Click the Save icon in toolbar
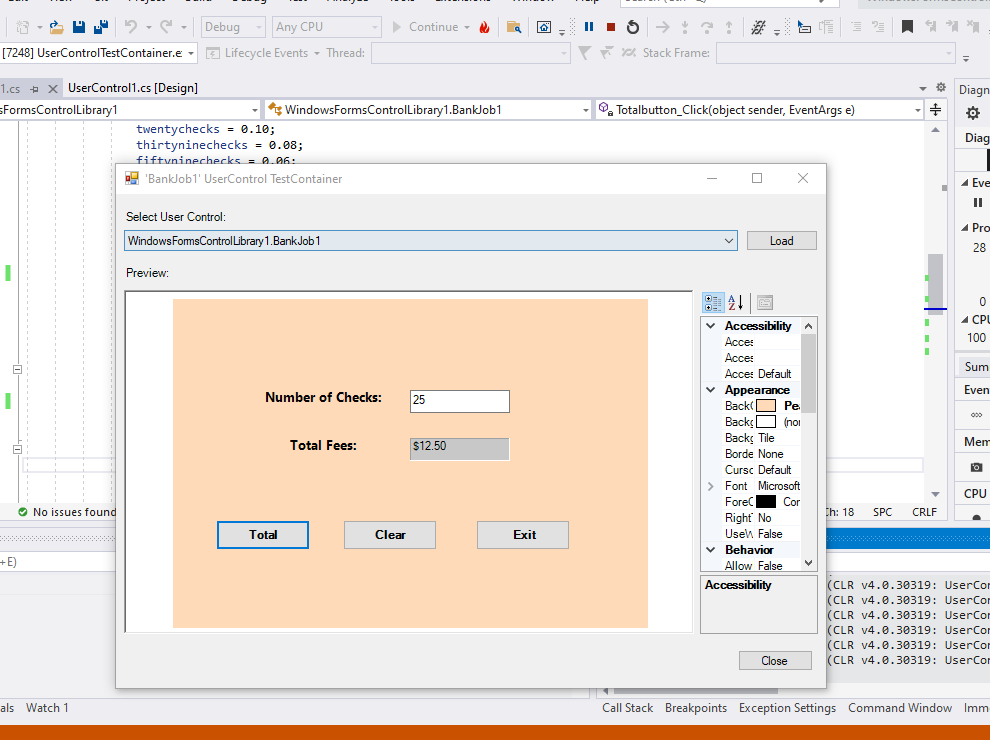990x740 pixels. tap(79, 27)
